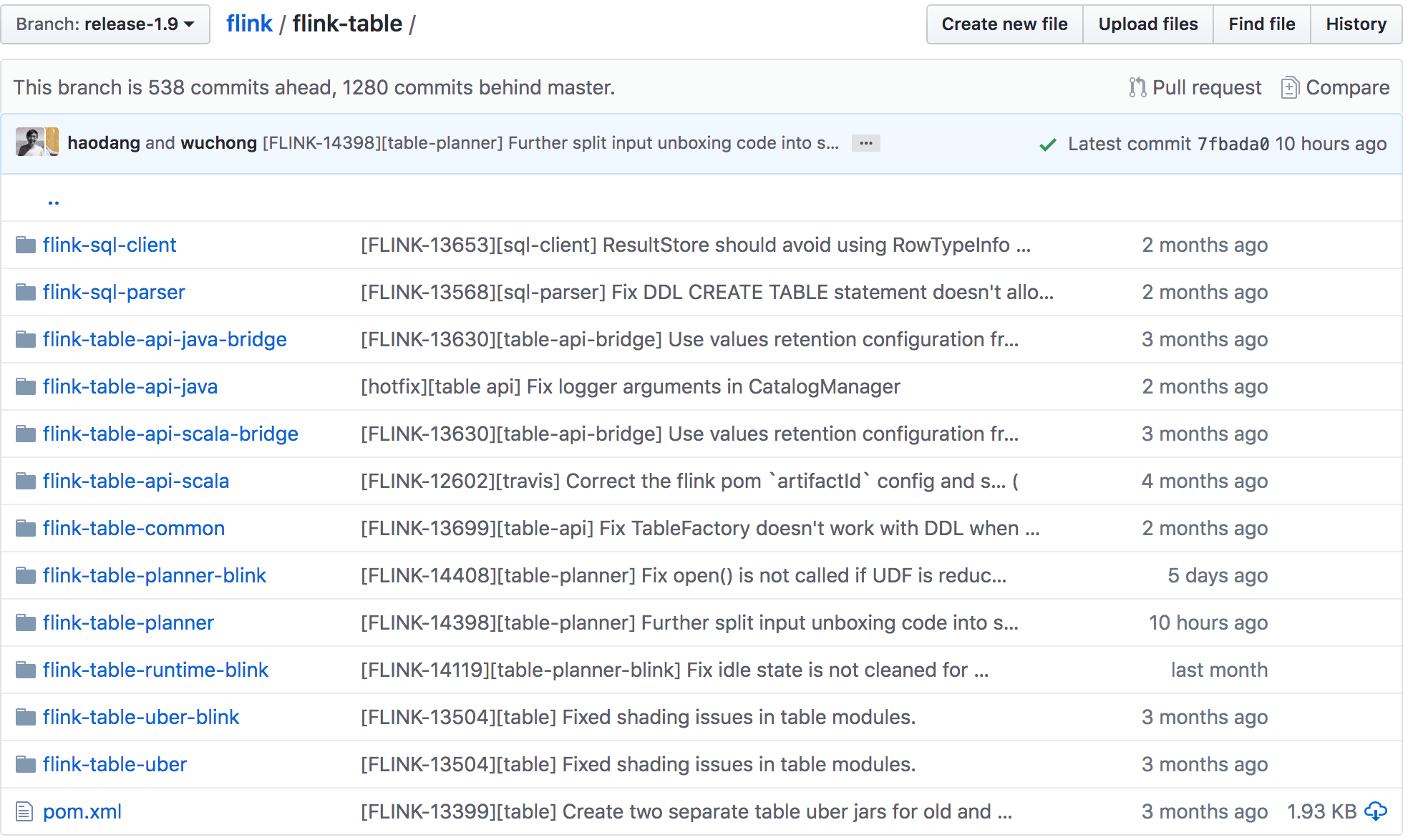Expand the commit message ellipsis button
The image size is (1413, 840).
pos(865,143)
